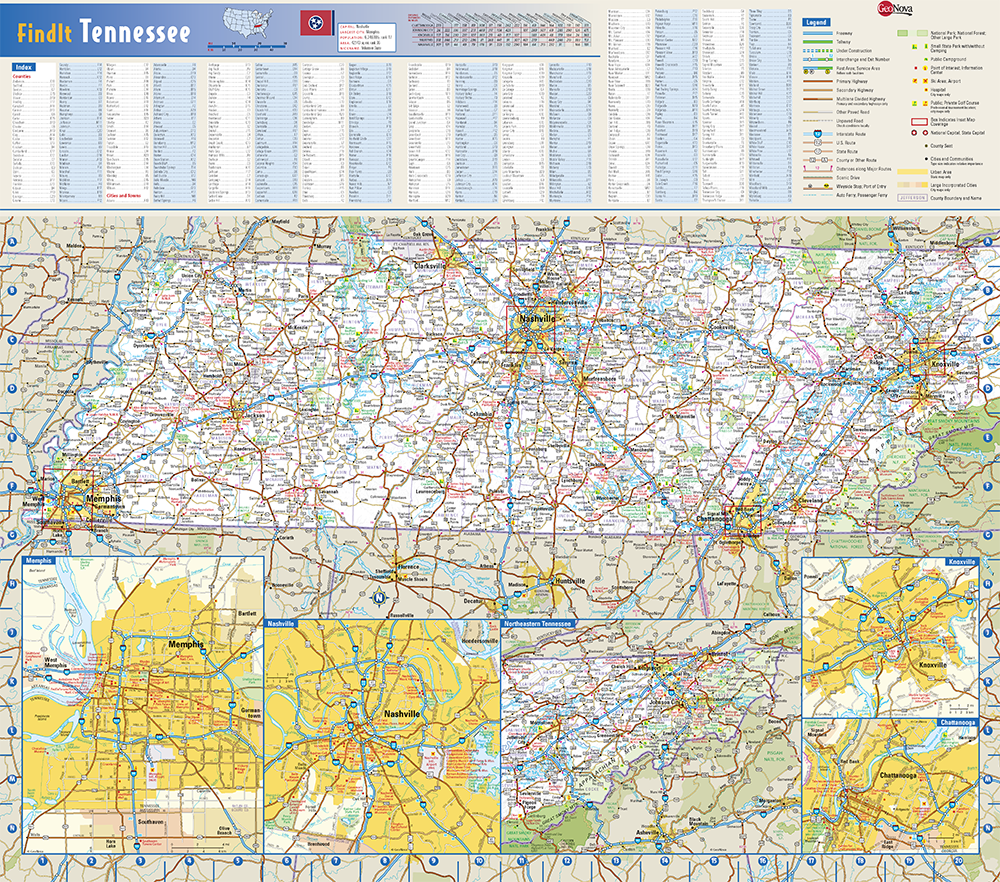The image size is (1000, 882).
Task: Click the Legend header label
Action: [x=816, y=22]
